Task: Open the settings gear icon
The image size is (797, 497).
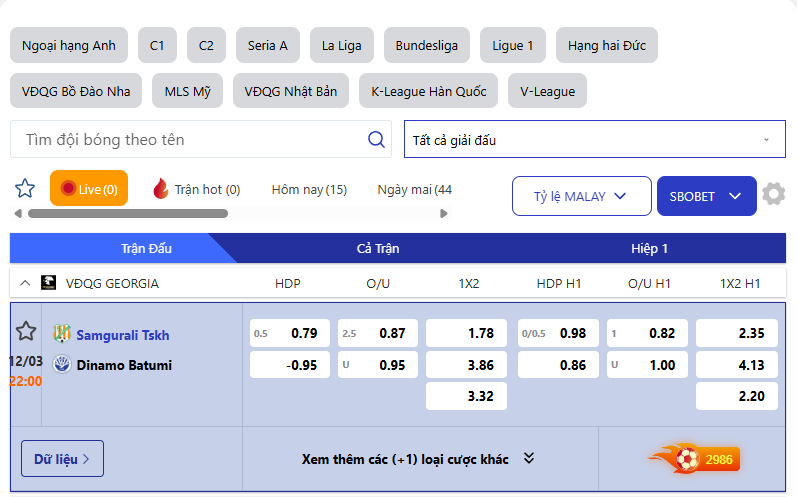Action: 773,194
